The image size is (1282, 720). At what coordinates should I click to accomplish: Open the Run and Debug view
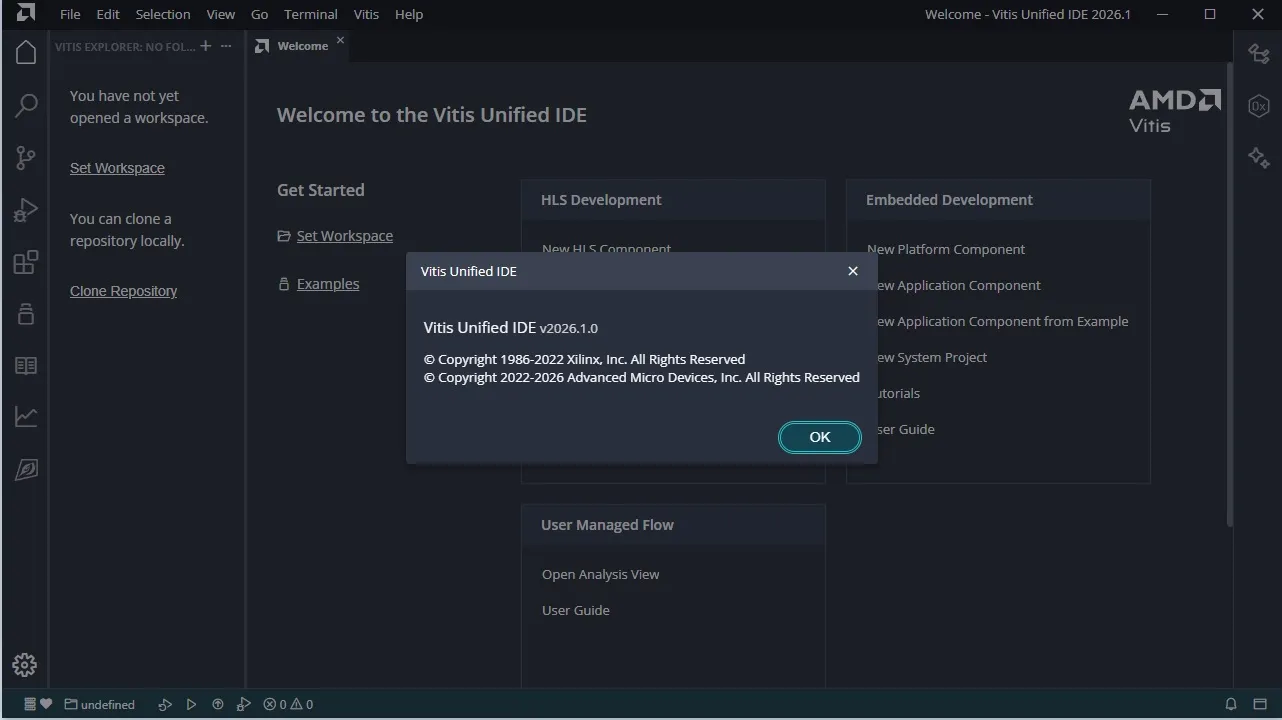[26, 210]
